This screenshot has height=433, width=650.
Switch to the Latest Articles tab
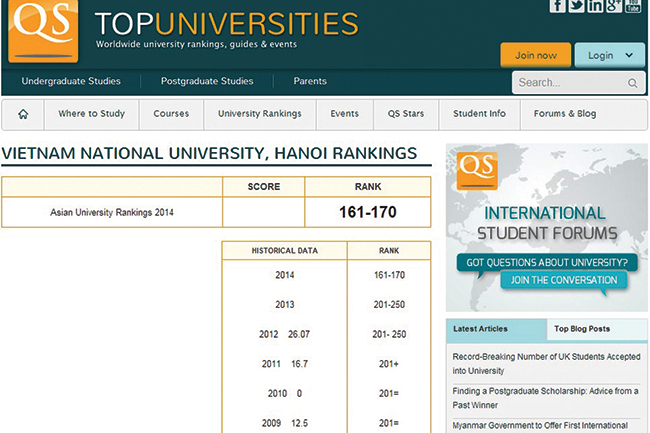coord(497,329)
